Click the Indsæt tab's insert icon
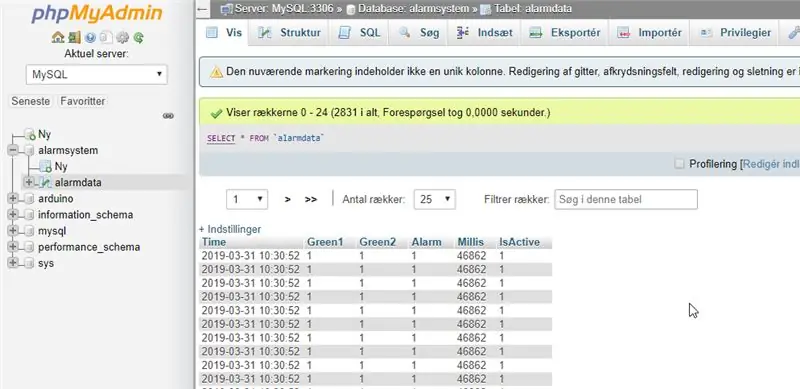This screenshot has height=389, width=800. pos(462,33)
